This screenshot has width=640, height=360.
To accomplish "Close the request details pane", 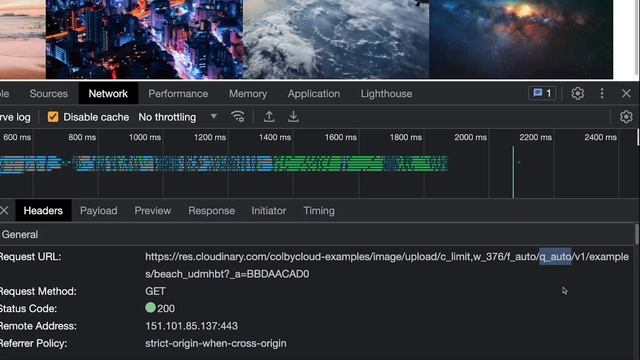I will (x=4, y=211).
